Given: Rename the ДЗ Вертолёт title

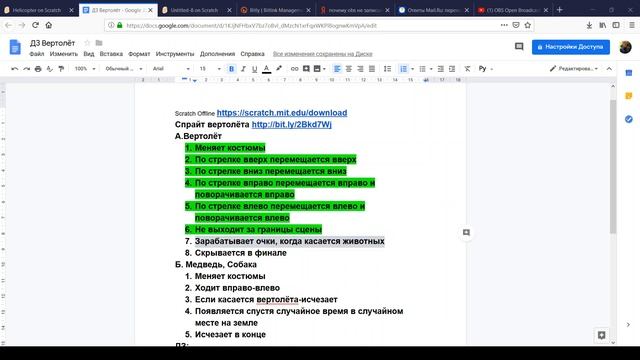Looking at the screenshot, I should [x=52, y=43].
